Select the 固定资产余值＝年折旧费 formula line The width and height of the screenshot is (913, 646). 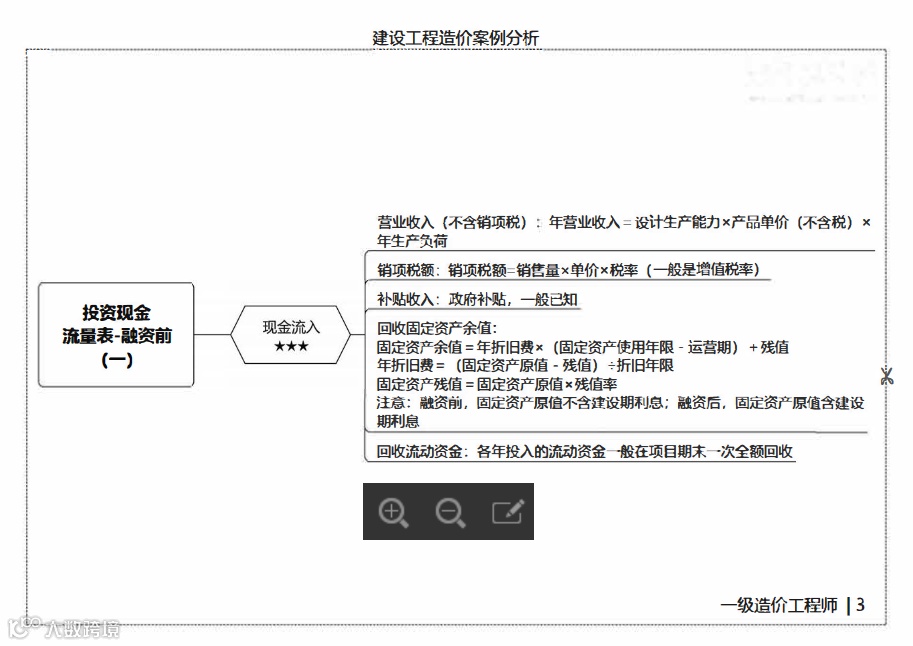point(582,347)
